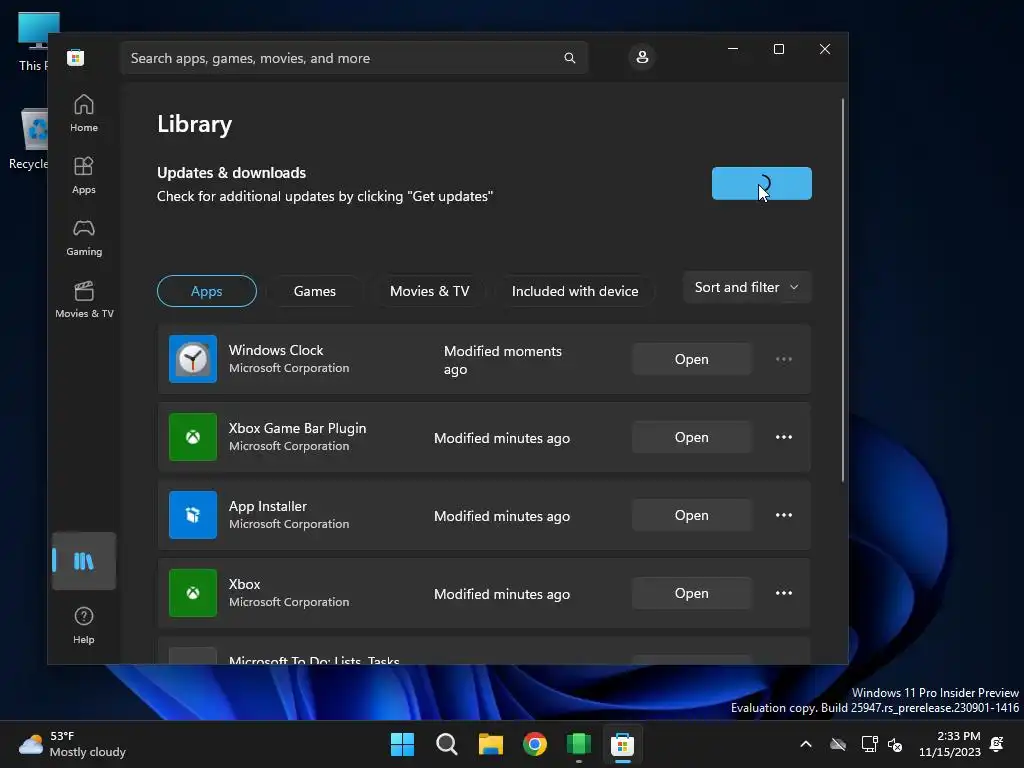Click the OneDrive cloud tray icon
This screenshot has width=1024, height=768.
click(x=838, y=744)
